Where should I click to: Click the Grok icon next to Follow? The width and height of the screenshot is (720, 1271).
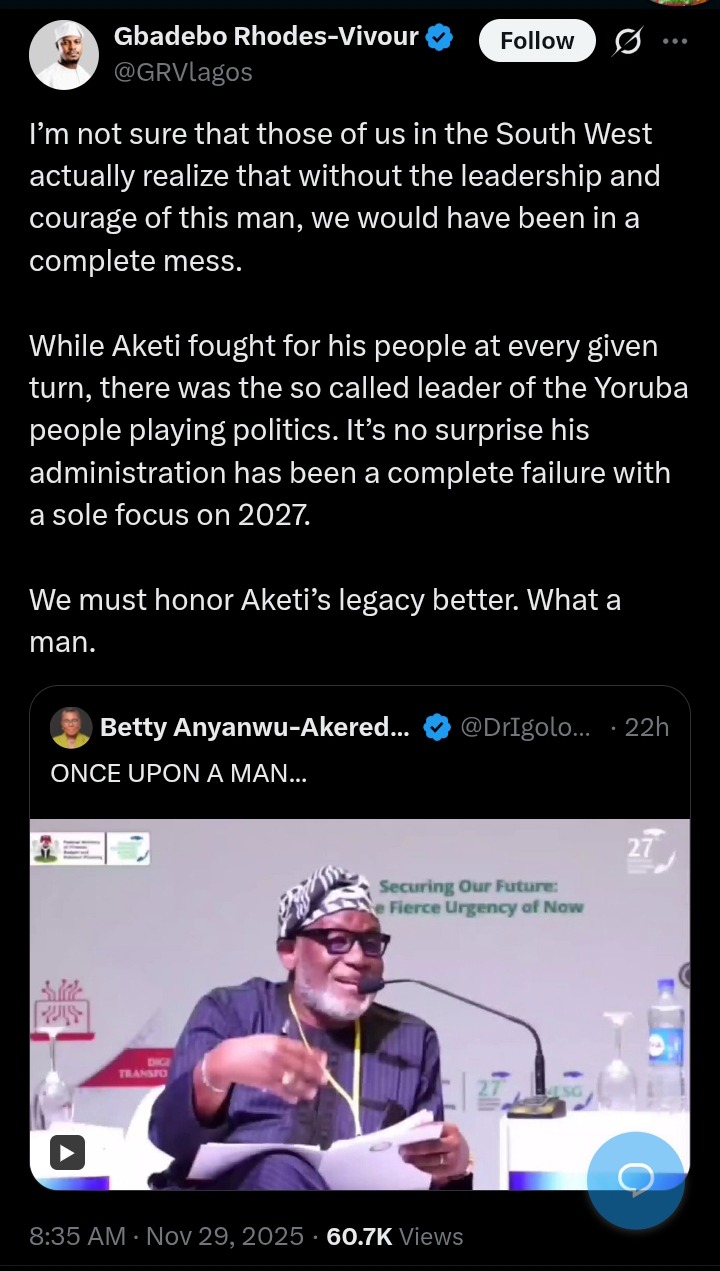point(628,41)
